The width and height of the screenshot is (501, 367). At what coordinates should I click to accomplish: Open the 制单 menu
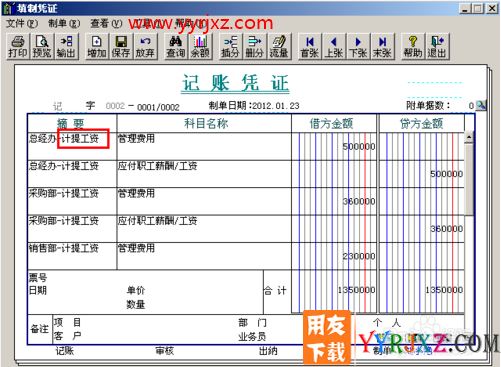pyautogui.click(x=64, y=23)
